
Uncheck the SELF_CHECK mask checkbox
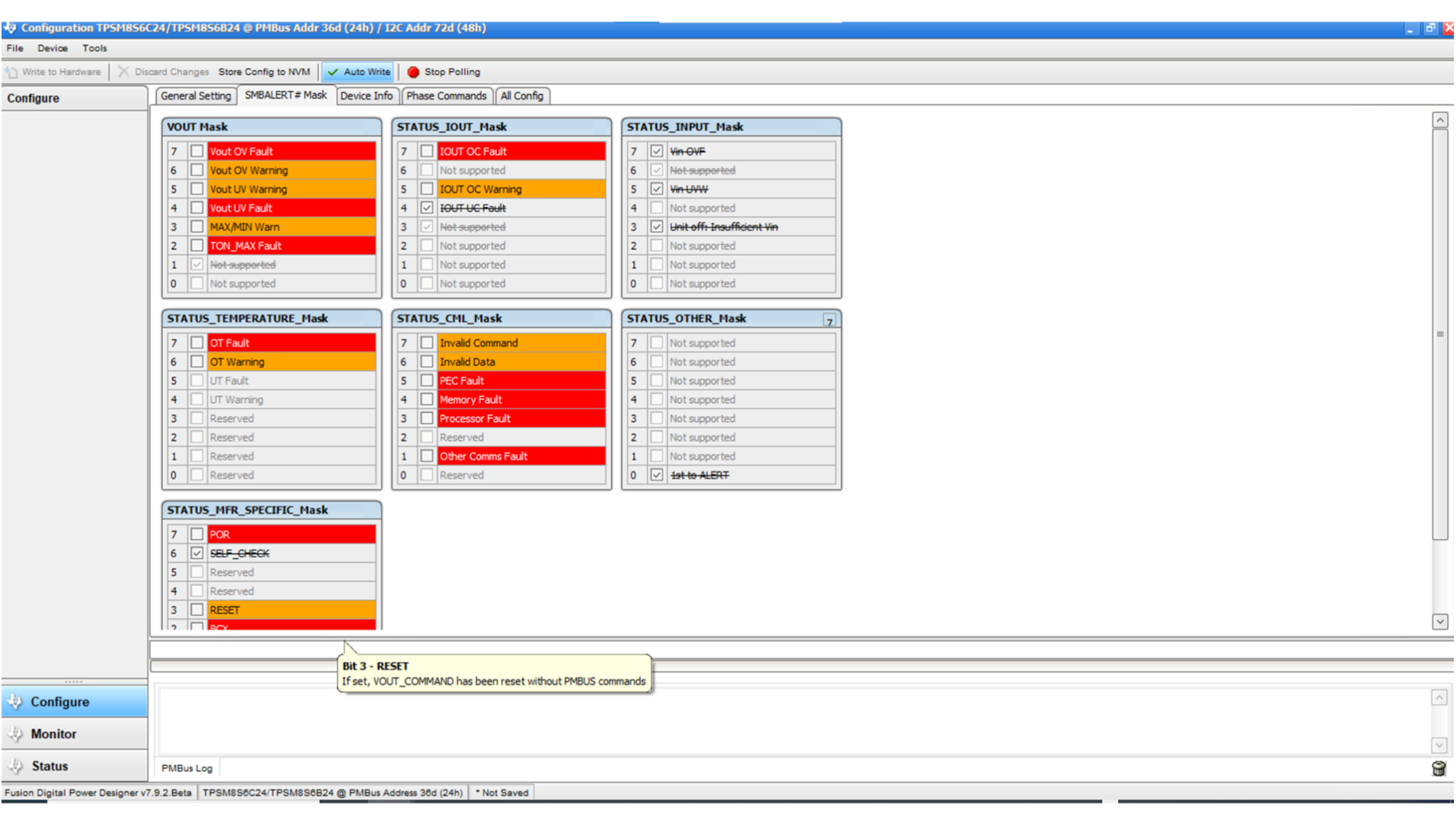coord(197,553)
